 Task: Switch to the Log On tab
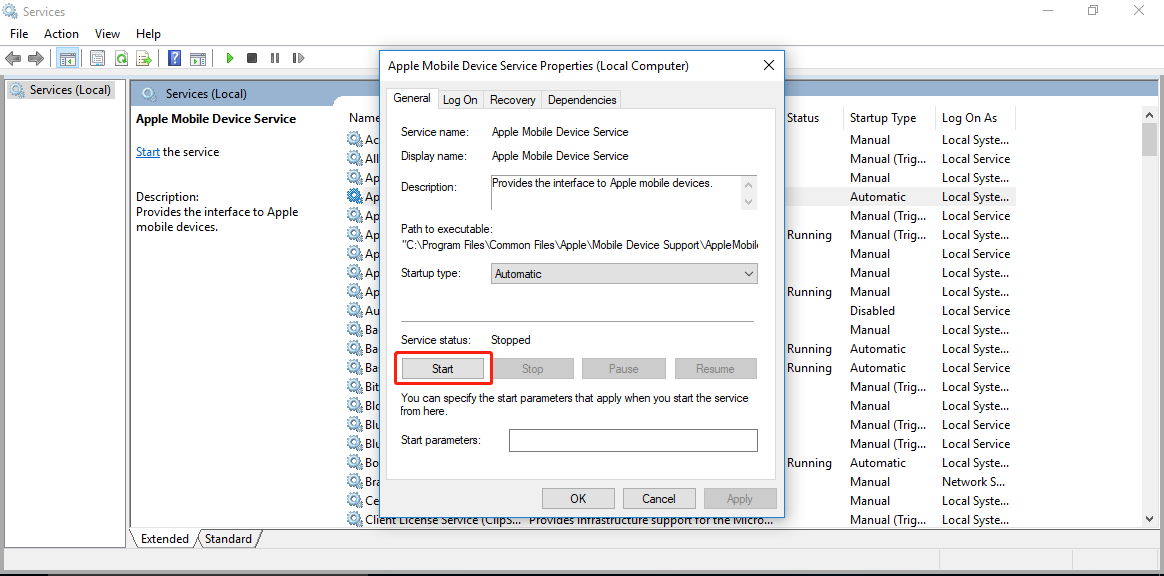pyautogui.click(x=460, y=99)
